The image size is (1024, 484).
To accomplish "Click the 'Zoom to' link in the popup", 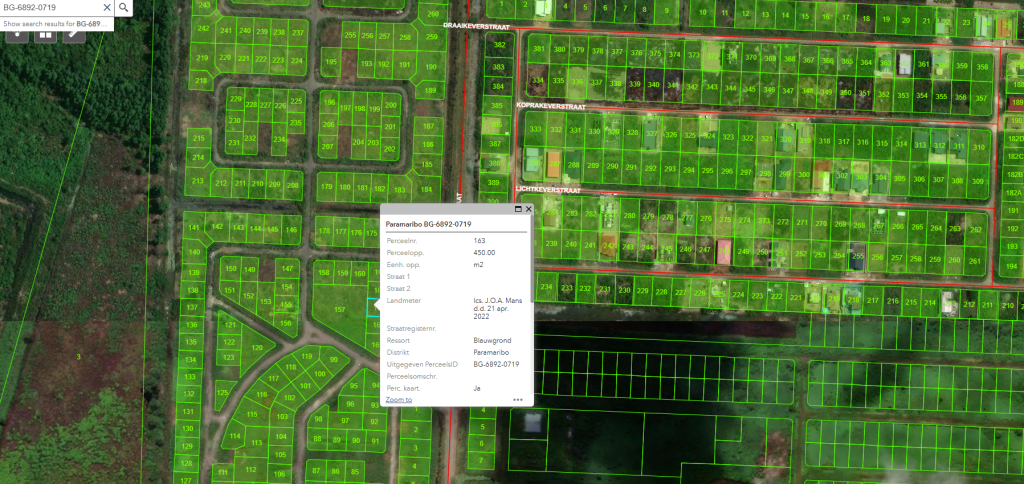I will tap(398, 399).
